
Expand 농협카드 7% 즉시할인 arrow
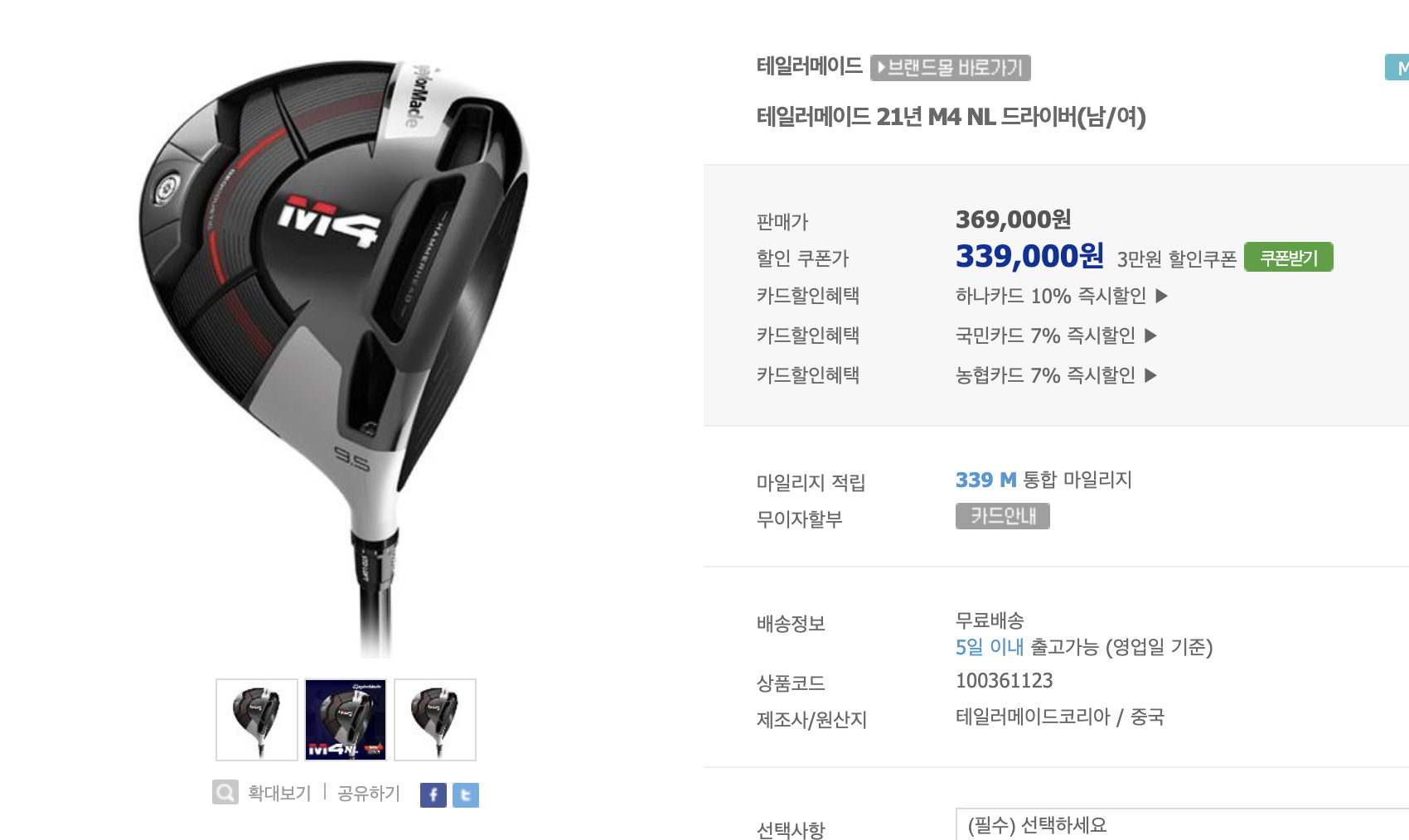coord(1150,375)
